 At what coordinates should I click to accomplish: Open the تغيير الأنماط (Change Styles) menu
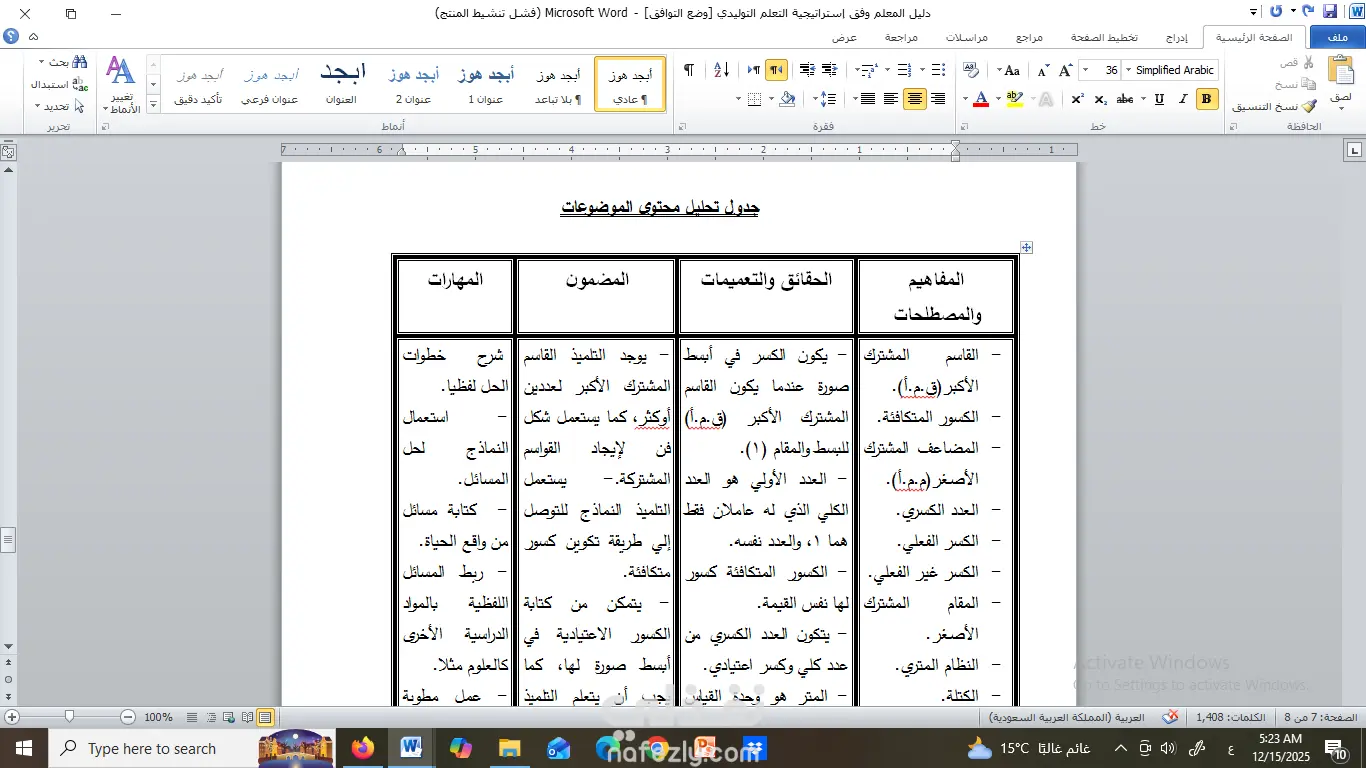tap(122, 85)
